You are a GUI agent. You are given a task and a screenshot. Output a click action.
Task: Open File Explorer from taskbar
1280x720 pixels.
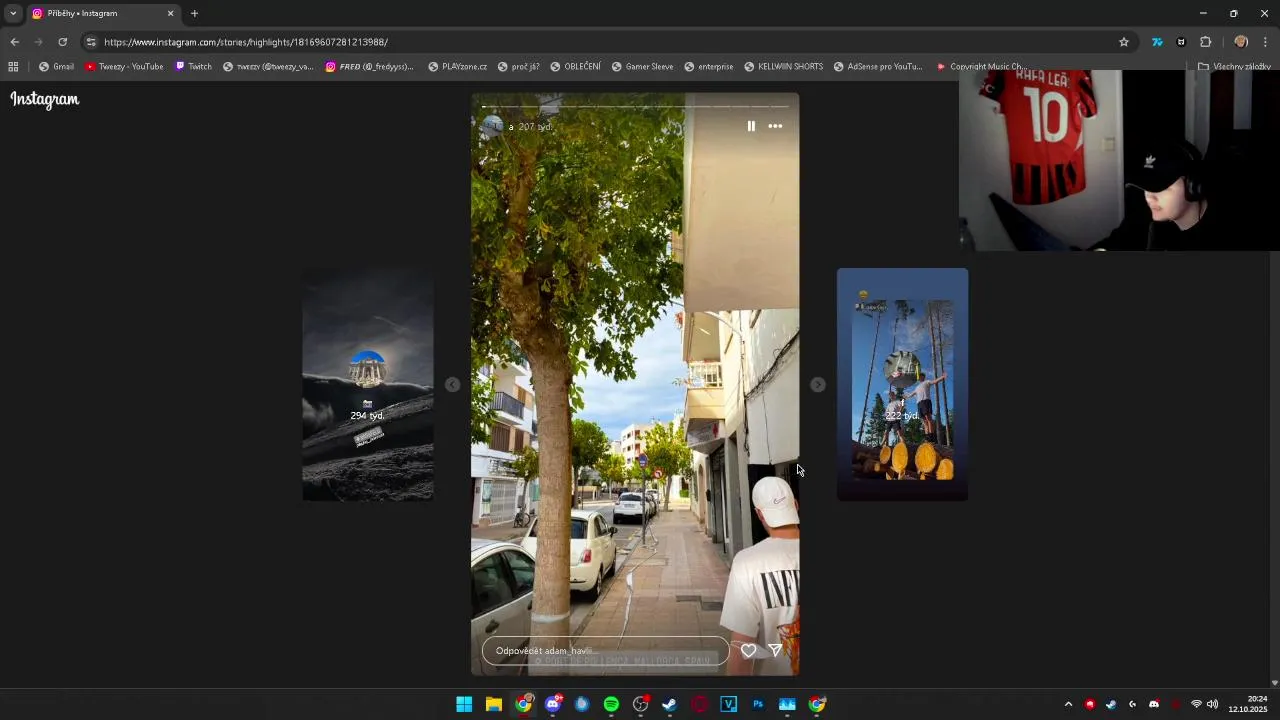(494, 704)
